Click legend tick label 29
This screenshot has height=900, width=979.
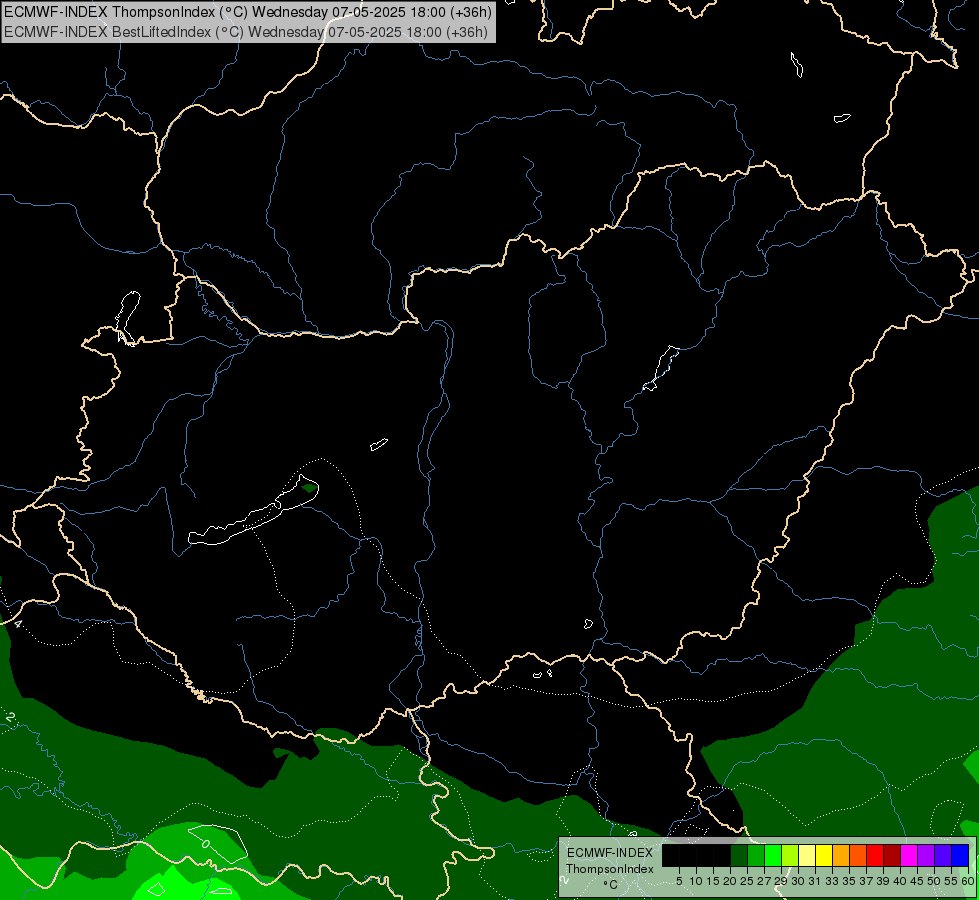point(781,881)
